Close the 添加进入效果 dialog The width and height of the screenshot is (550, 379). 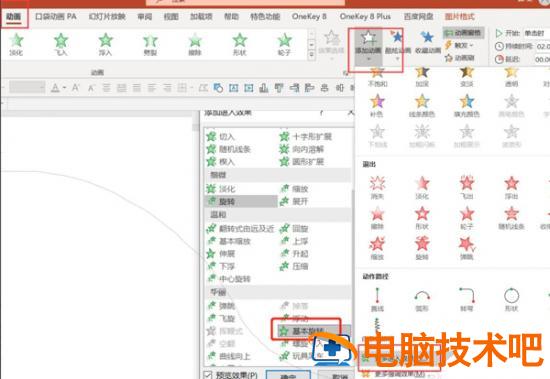350,113
